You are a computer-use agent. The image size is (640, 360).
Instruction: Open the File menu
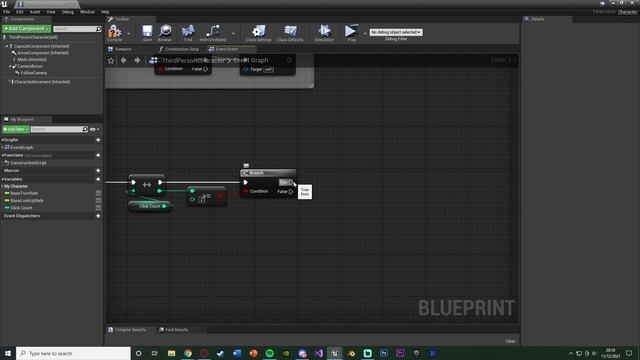click(x=7, y=12)
